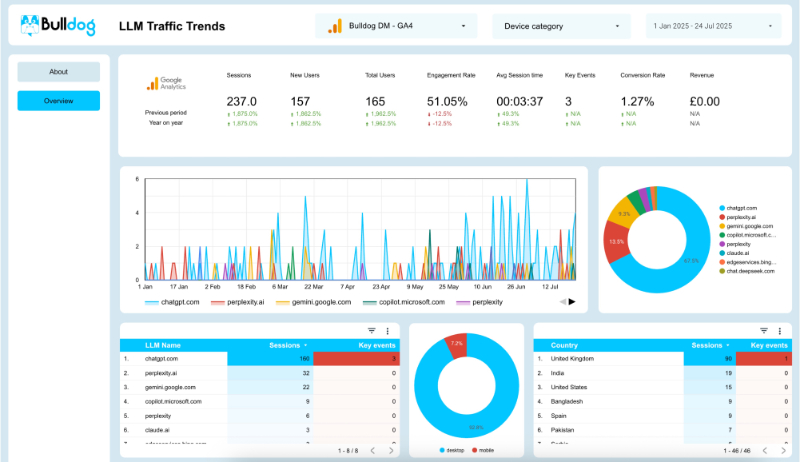Screen dimensions: 800x462
Task: Go to previous page of Country table
Action: tap(765, 451)
